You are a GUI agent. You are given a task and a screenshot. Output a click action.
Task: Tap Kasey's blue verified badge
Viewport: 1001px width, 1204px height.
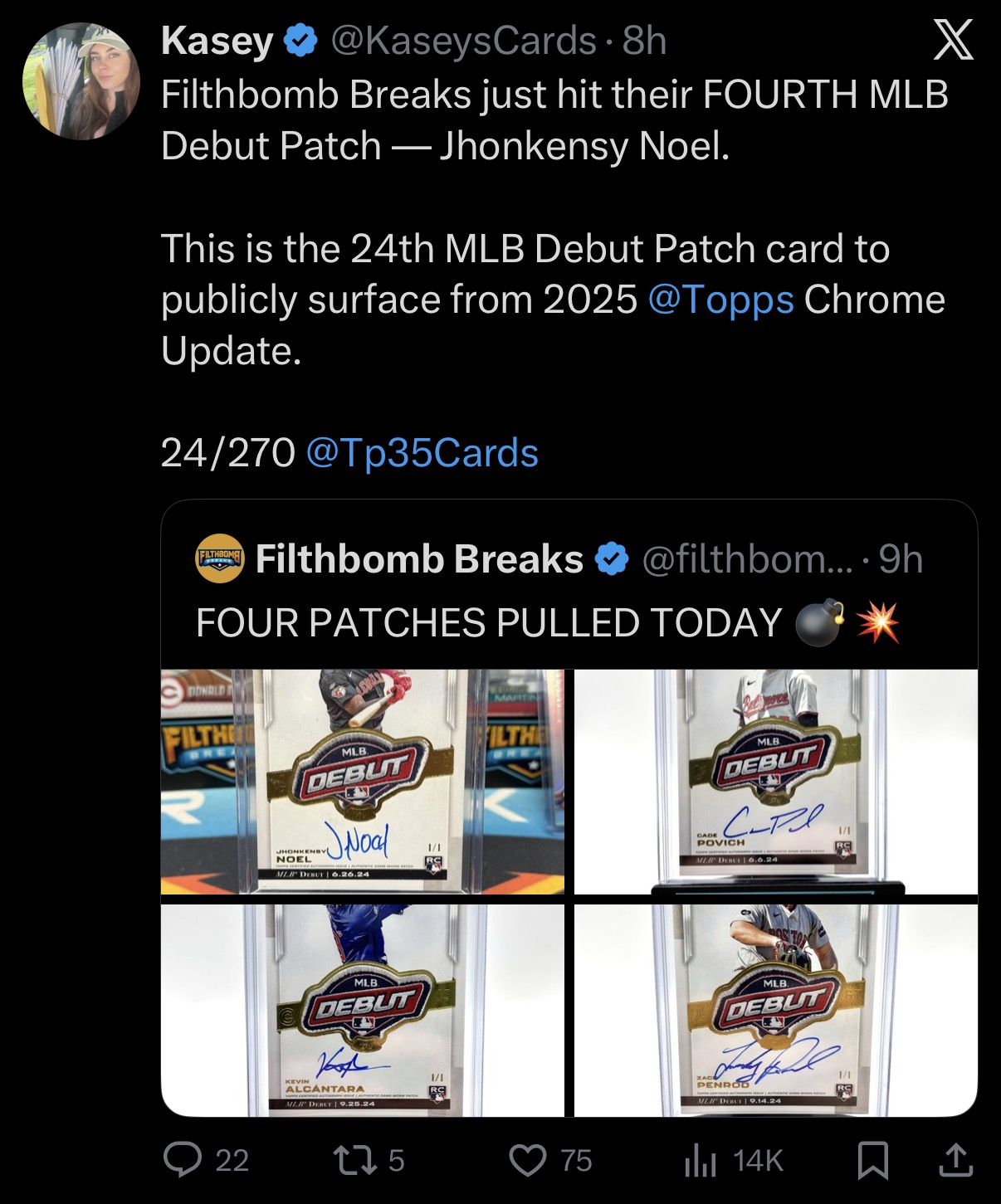(x=300, y=41)
